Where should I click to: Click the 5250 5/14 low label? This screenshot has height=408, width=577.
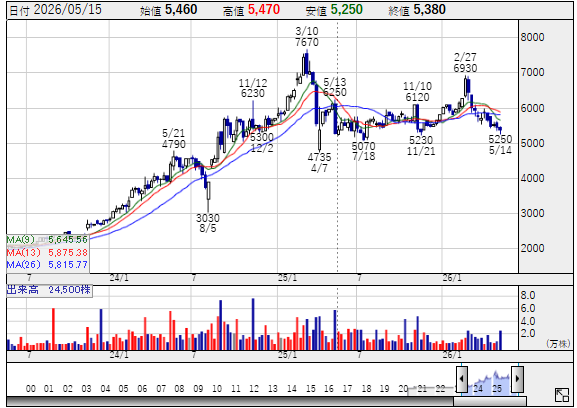(500, 144)
